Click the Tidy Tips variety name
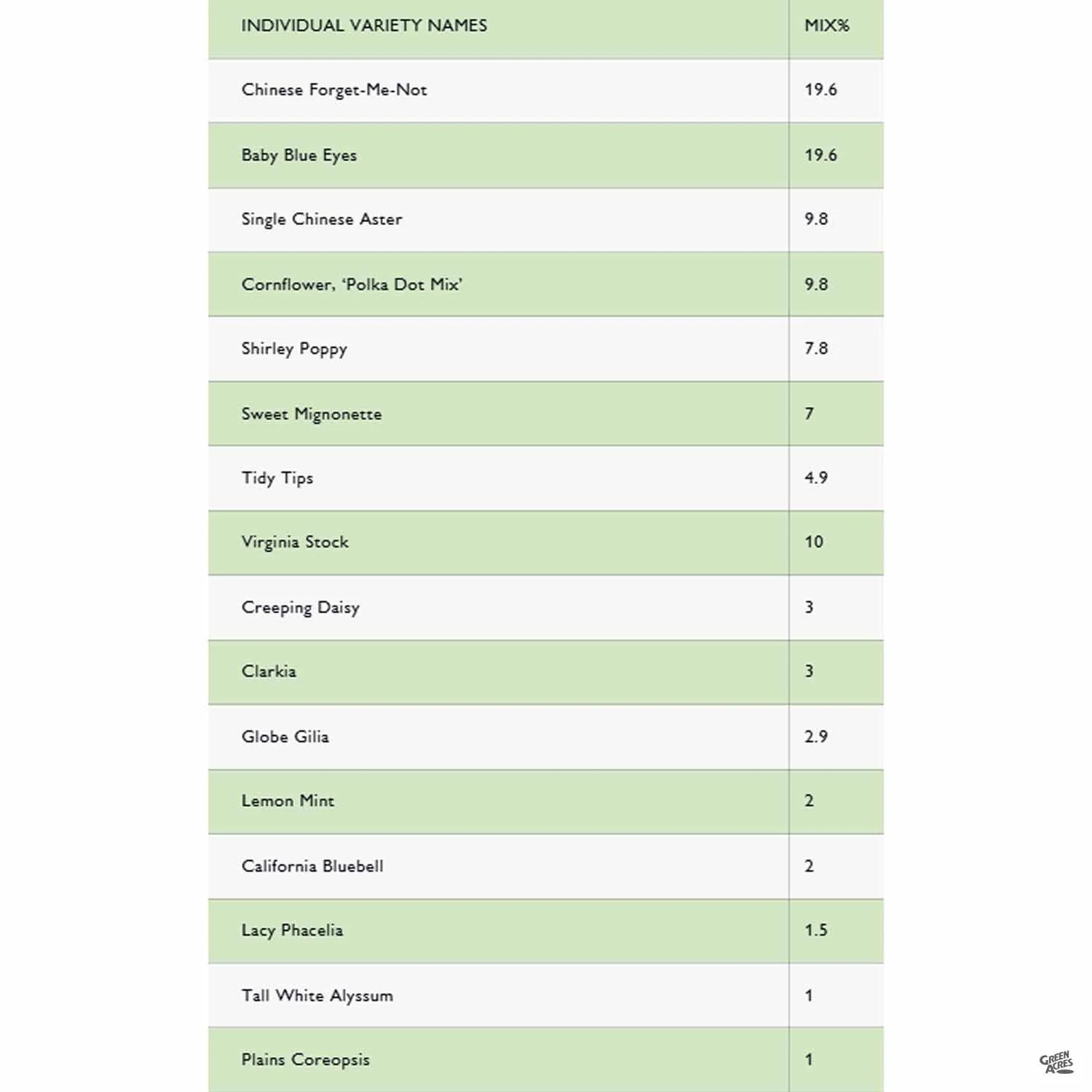Image resolution: width=1092 pixels, height=1092 pixels. coord(277,478)
